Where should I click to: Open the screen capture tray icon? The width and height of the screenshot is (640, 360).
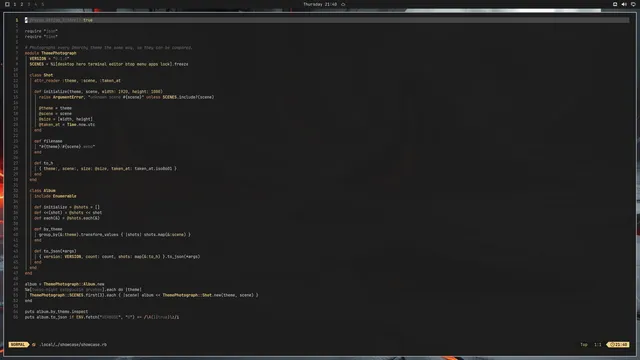click(x=615, y=4)
